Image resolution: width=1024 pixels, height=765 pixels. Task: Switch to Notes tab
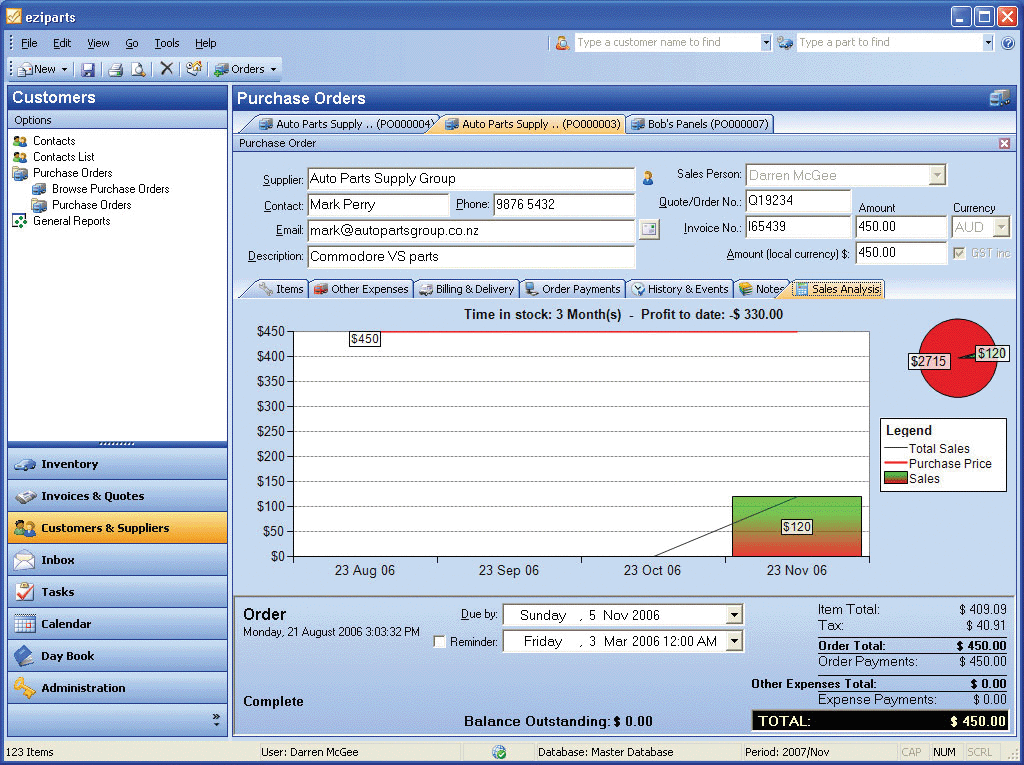761,289
